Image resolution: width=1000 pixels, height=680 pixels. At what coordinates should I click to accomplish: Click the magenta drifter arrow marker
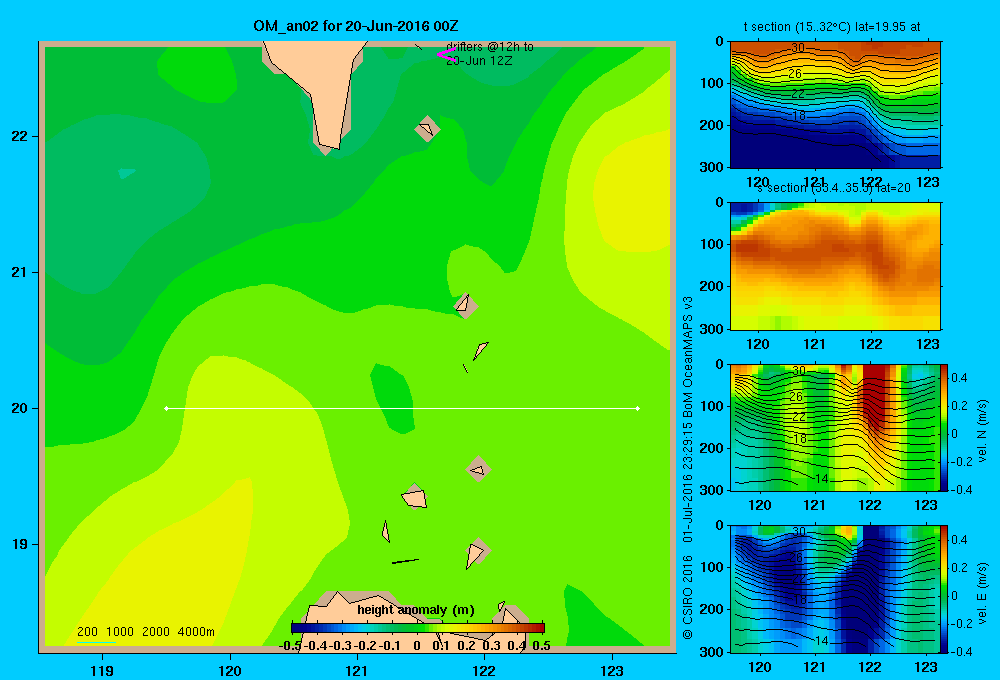445,54
